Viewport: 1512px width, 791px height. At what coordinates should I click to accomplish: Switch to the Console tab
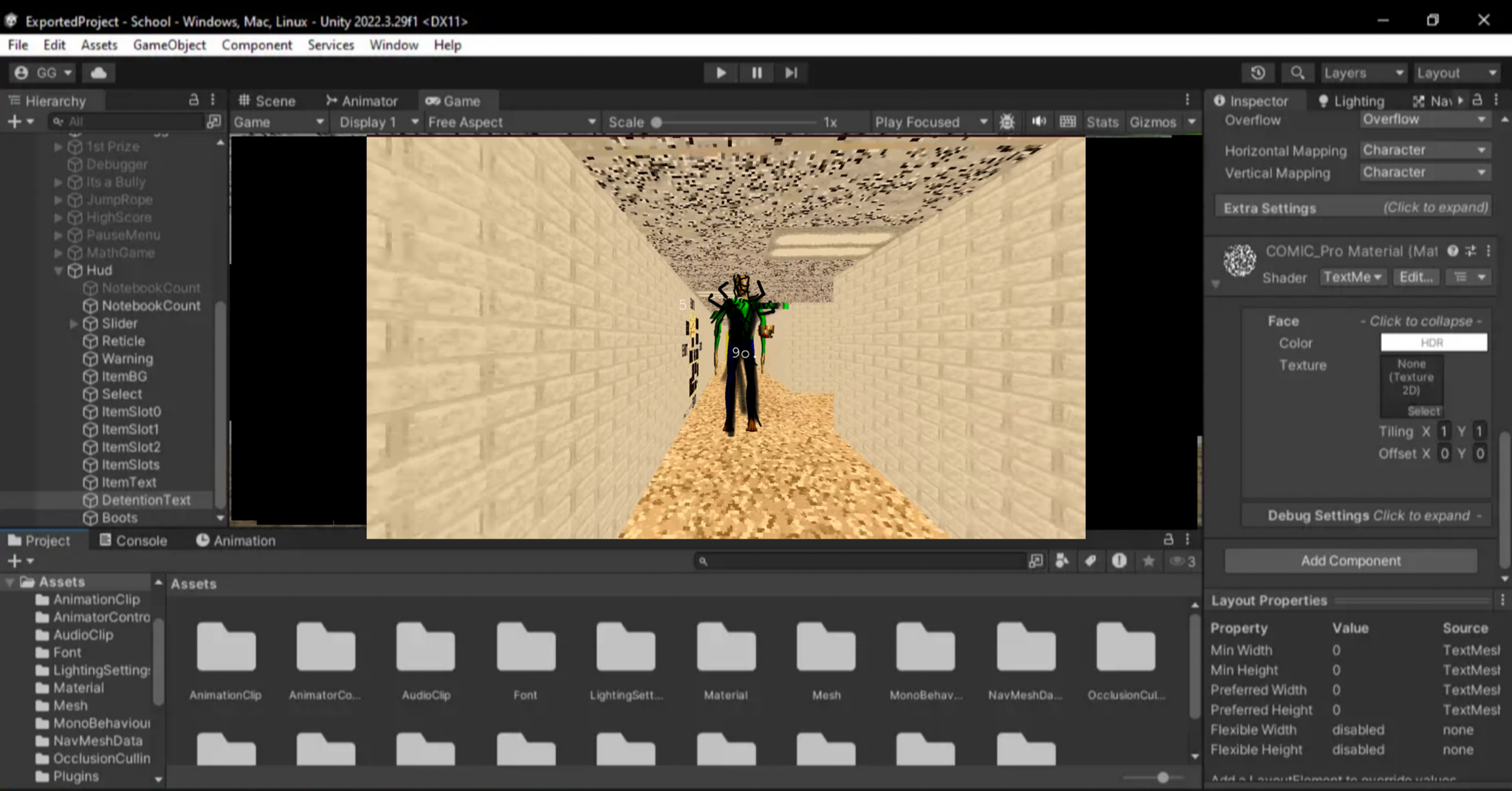pos(134,541)
